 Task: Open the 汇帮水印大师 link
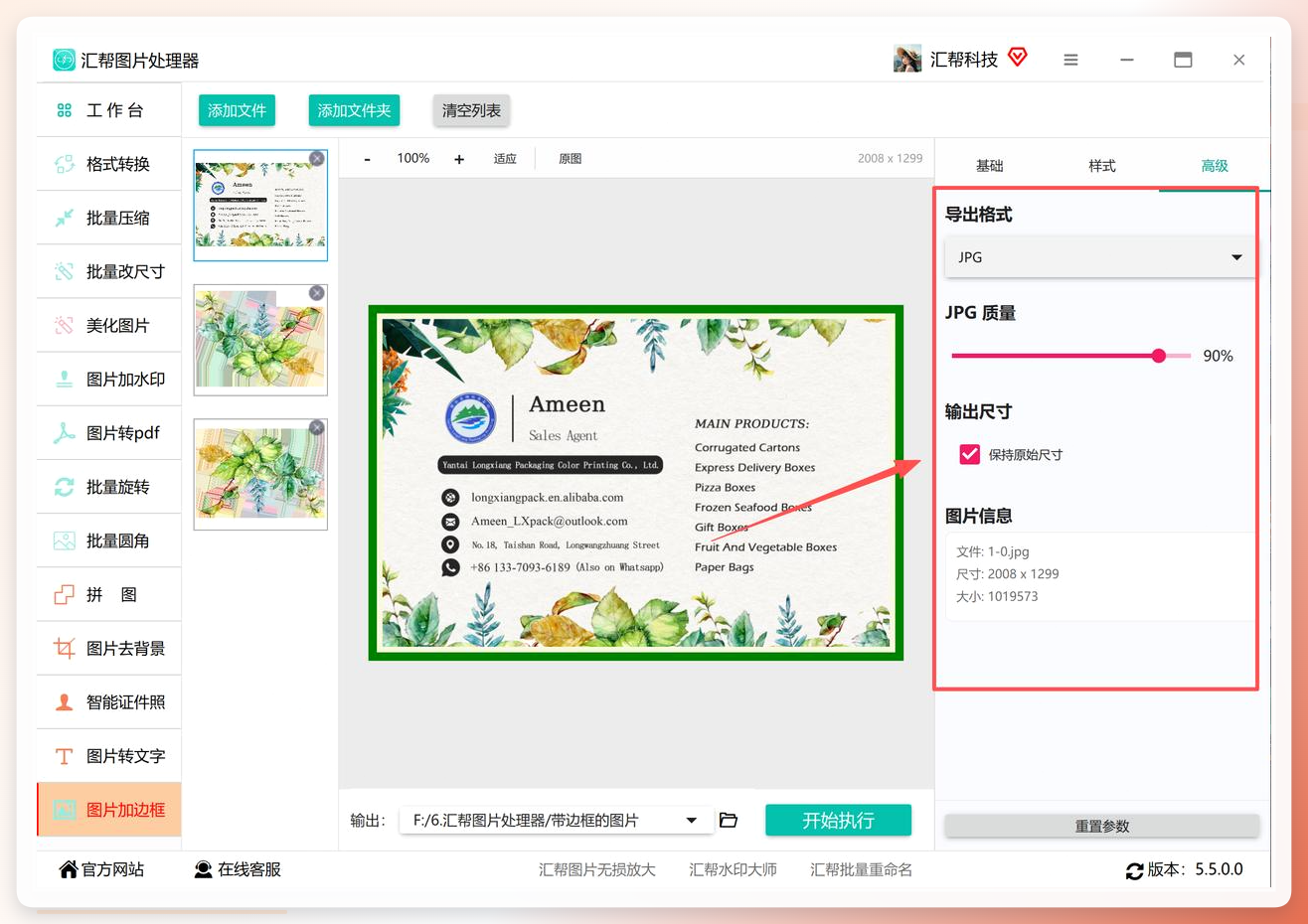(x=733, y=869)
